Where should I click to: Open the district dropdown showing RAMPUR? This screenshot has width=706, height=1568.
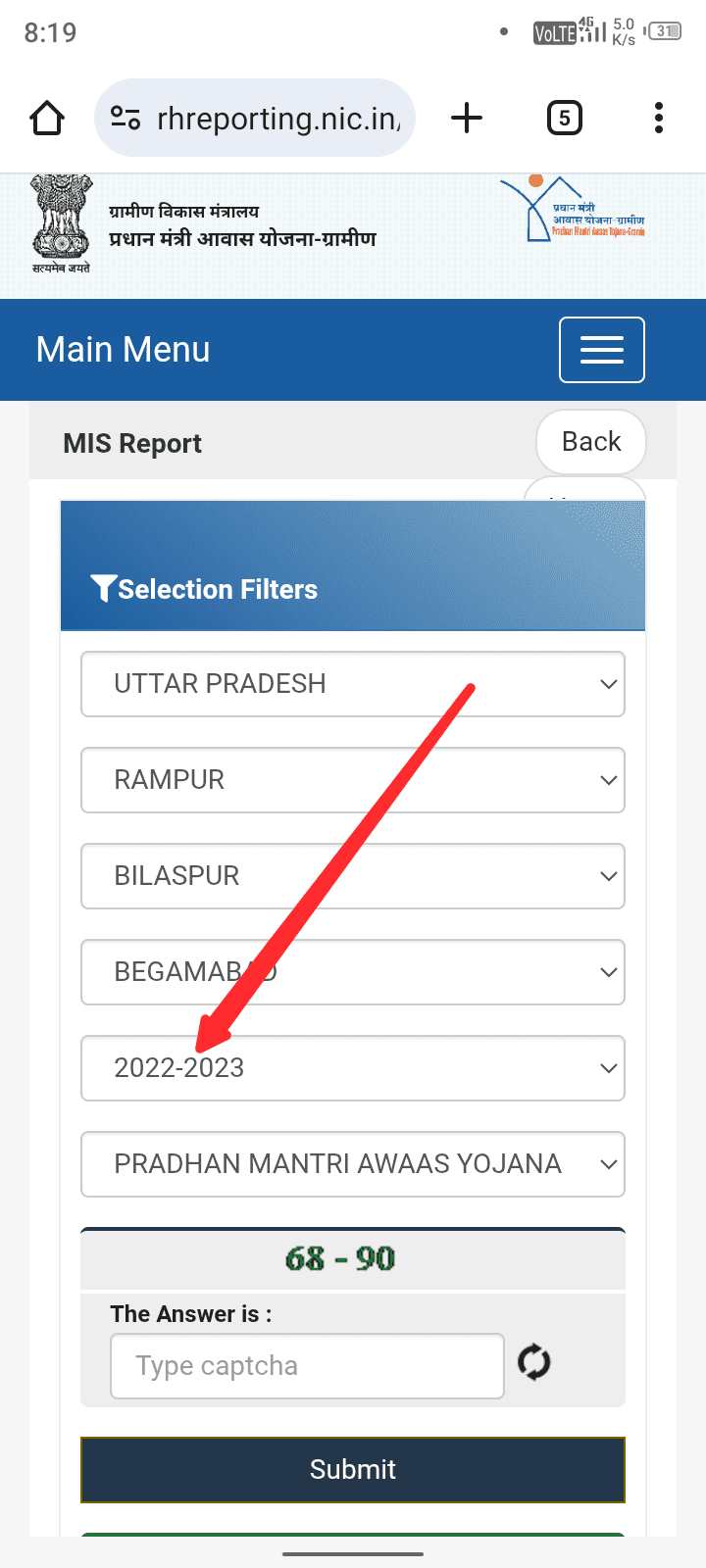pos(353,780)
